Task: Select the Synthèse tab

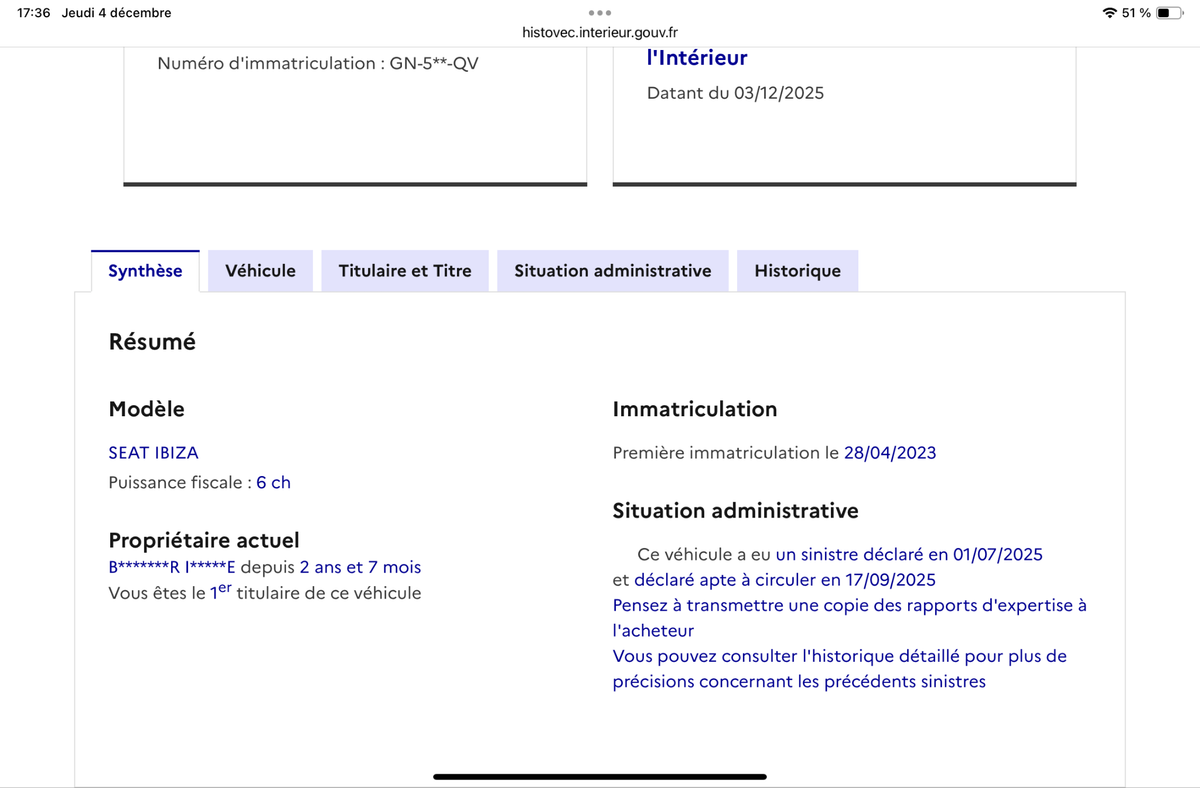Action: coord(145,271)
